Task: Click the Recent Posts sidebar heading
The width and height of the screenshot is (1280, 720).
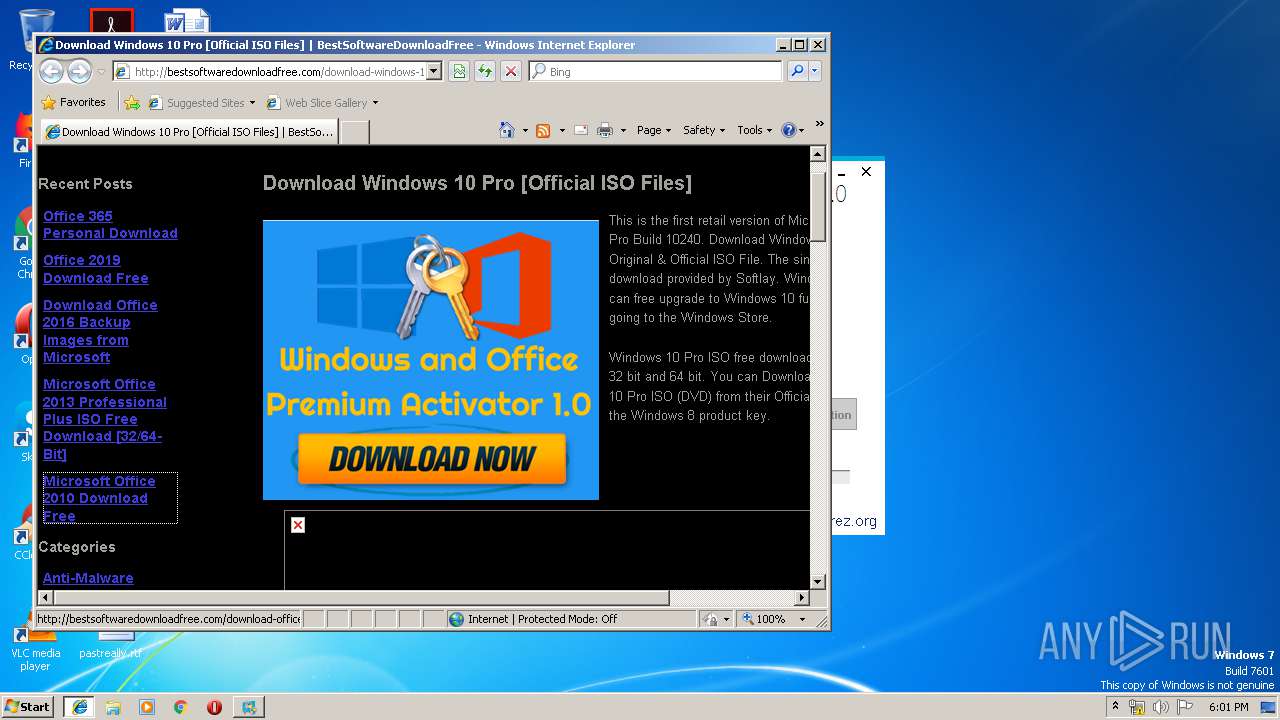Action: click(x=85, y=184)
